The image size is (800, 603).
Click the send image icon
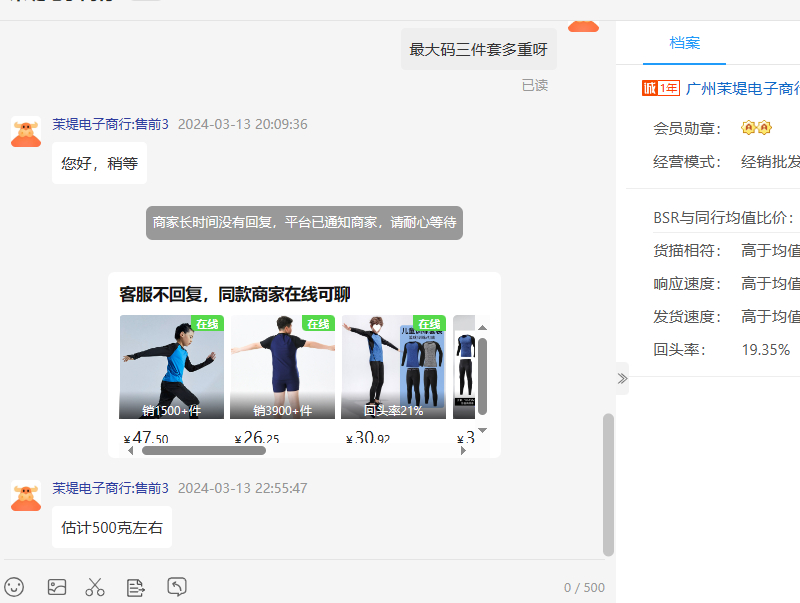pos(57,587)
